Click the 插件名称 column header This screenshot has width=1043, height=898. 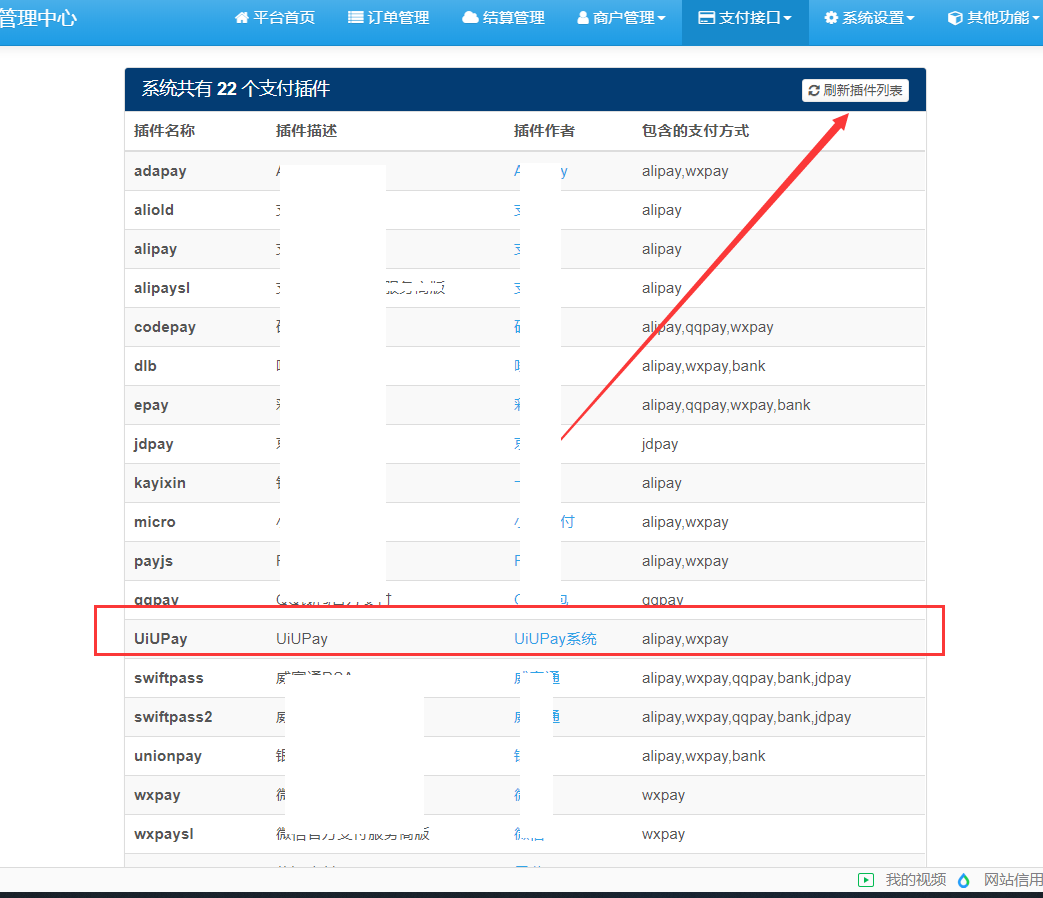click(x=164, y=131)
